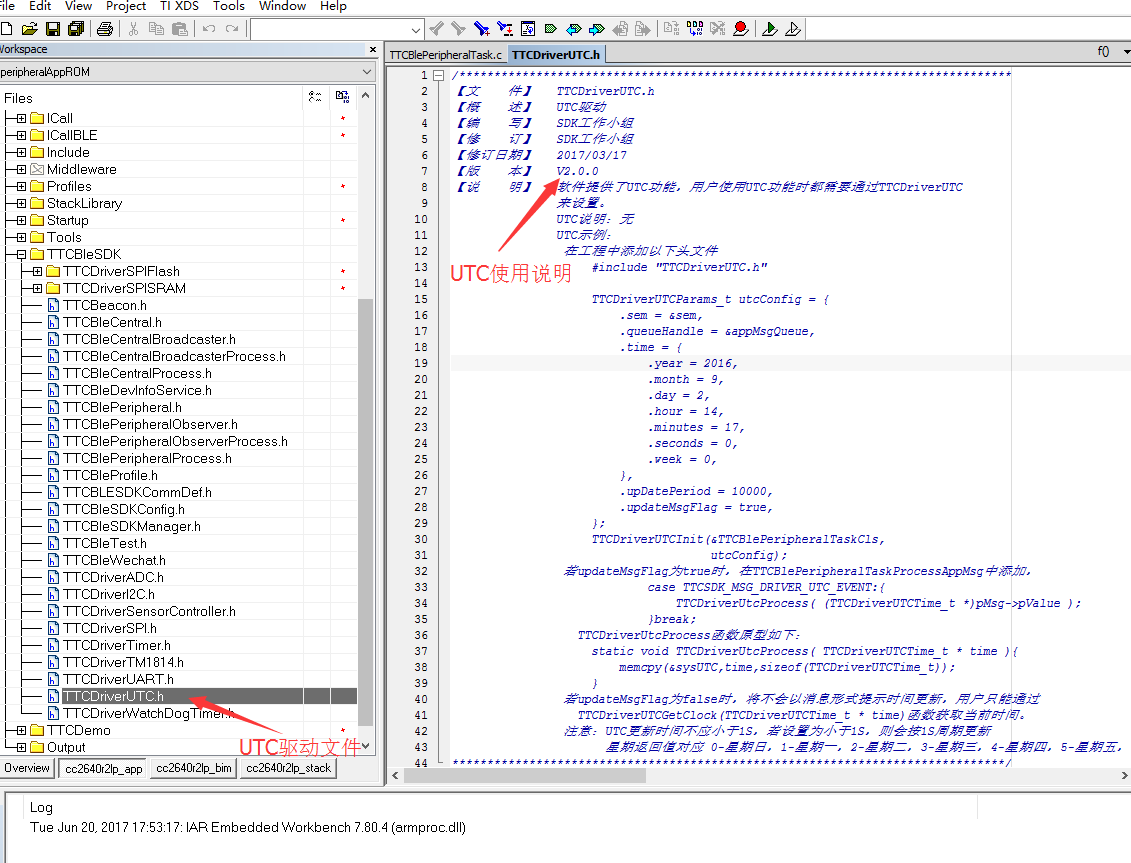The height and width of the screenshot is (863, 1131).
Task: Expand the Middleware folder
Action: coord(21,170)
